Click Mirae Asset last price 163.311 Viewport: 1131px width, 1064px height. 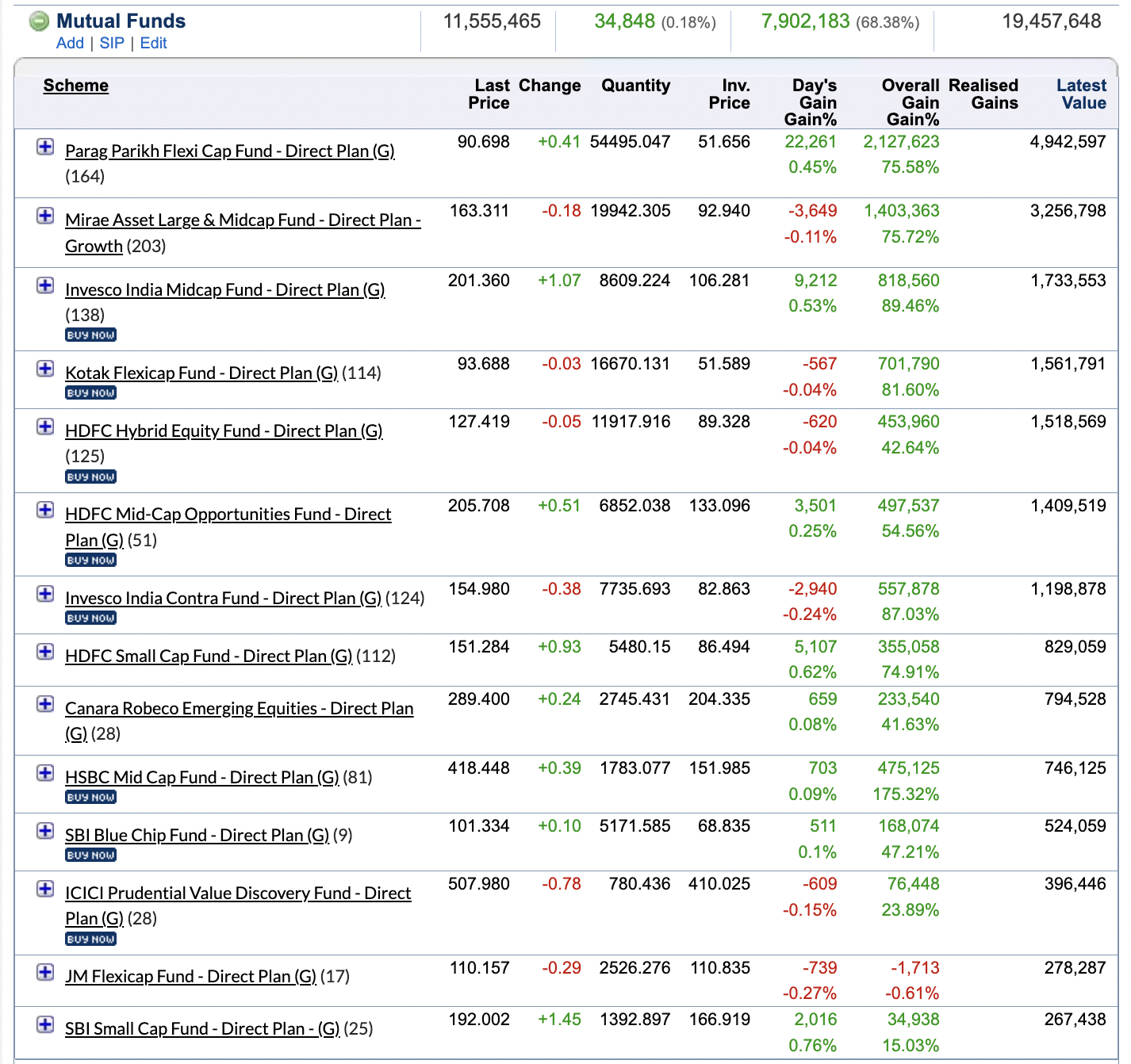pyautogui.click(x=480, y=211)
